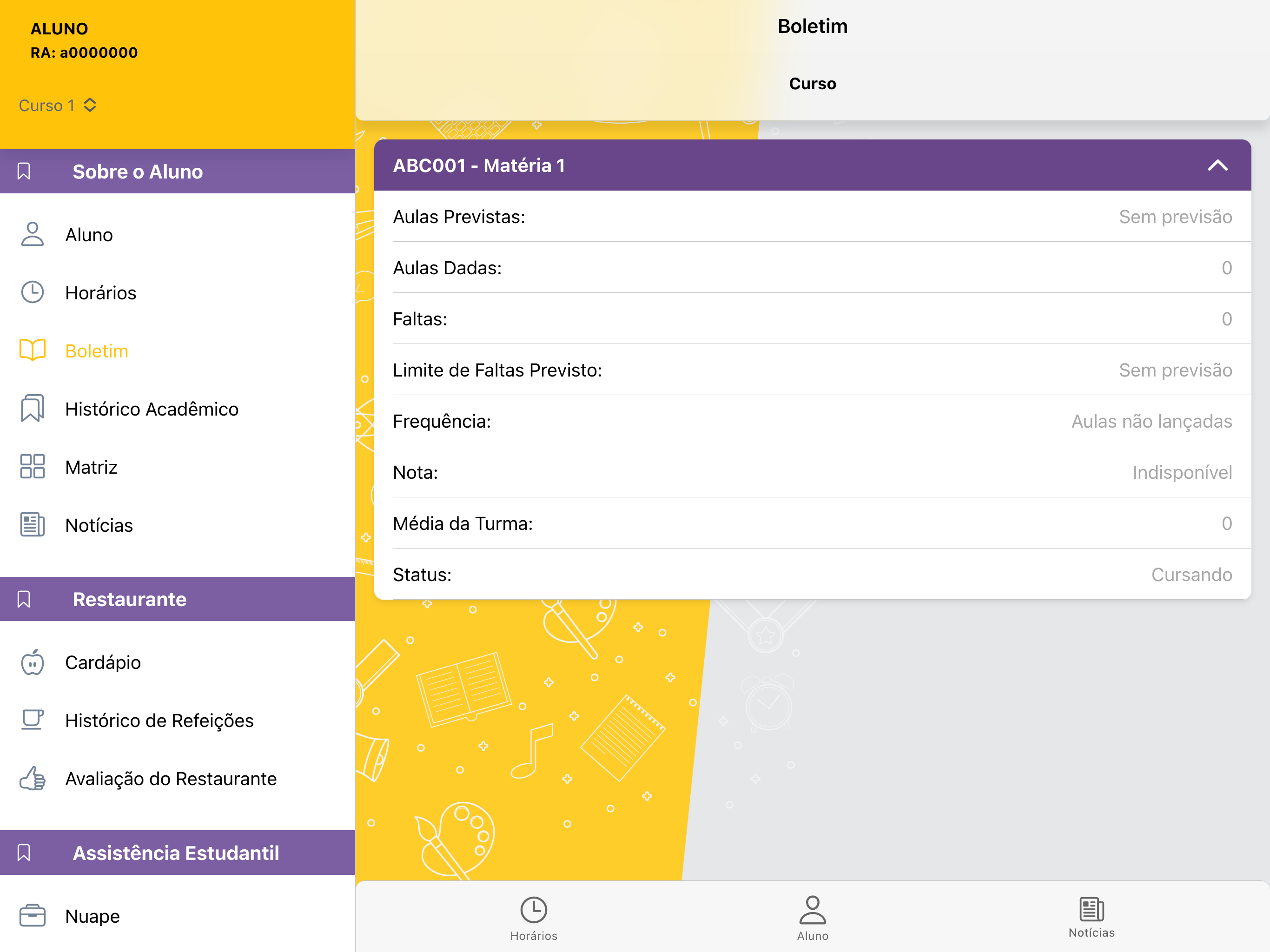
Task: Click the apple icon beside Cardápio
Action: point(32,662)
